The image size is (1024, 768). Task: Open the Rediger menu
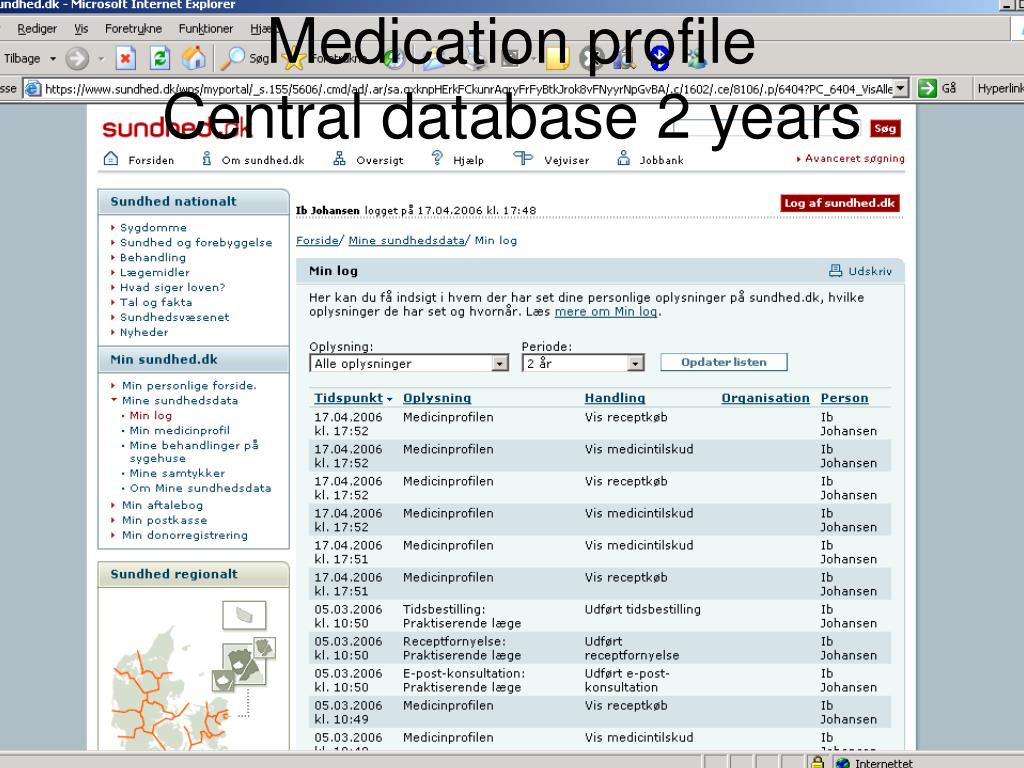pos(37,29)
